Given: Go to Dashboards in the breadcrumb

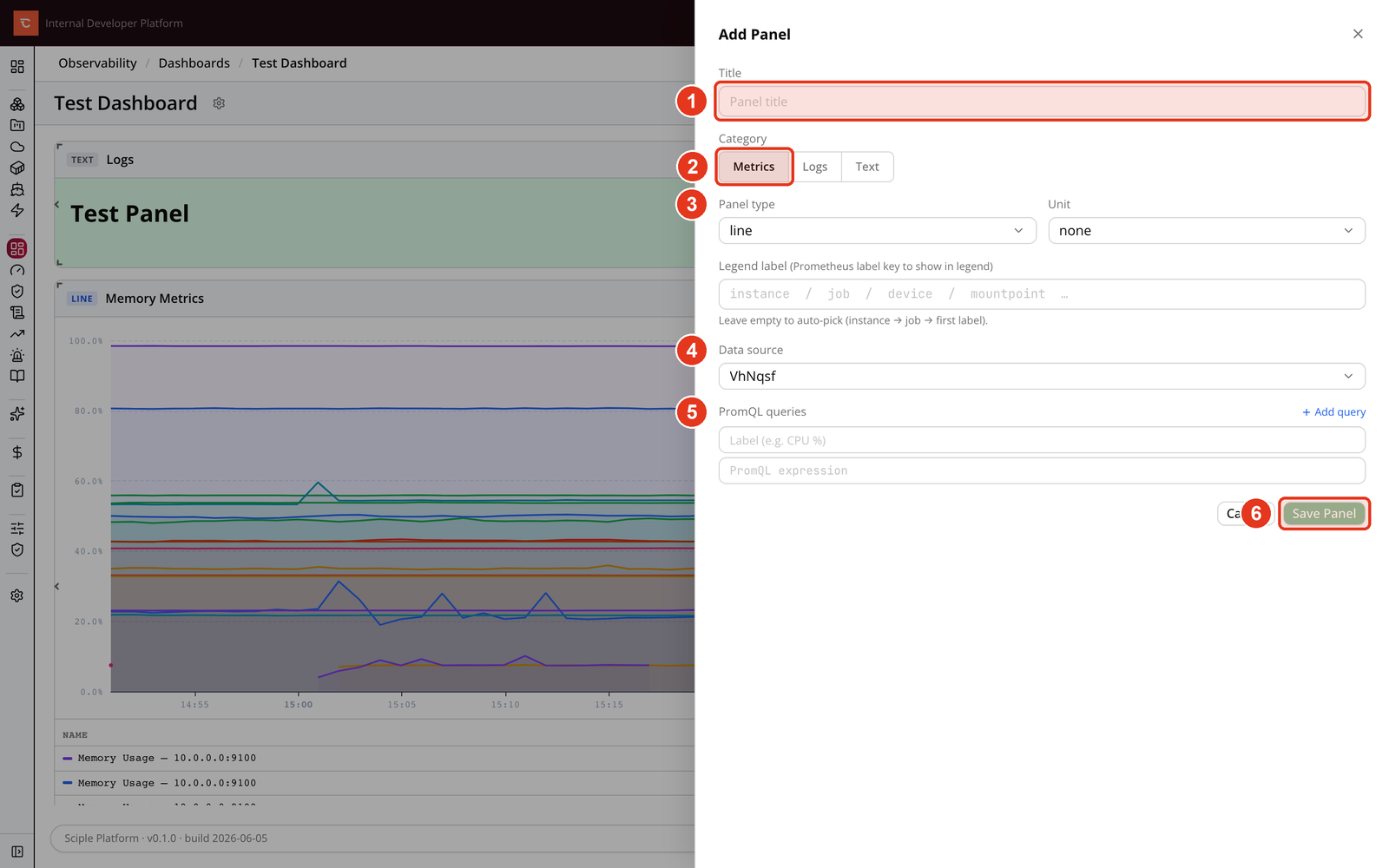Looking at the screenshot, I should pyautogui.click(x=194, y=63).
